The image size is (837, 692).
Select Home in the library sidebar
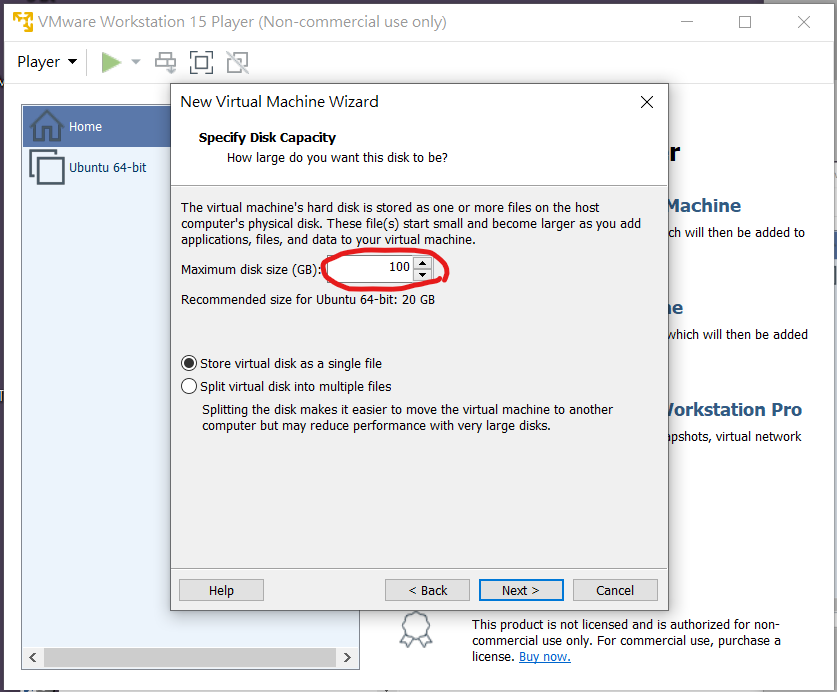tap(97, 126)
